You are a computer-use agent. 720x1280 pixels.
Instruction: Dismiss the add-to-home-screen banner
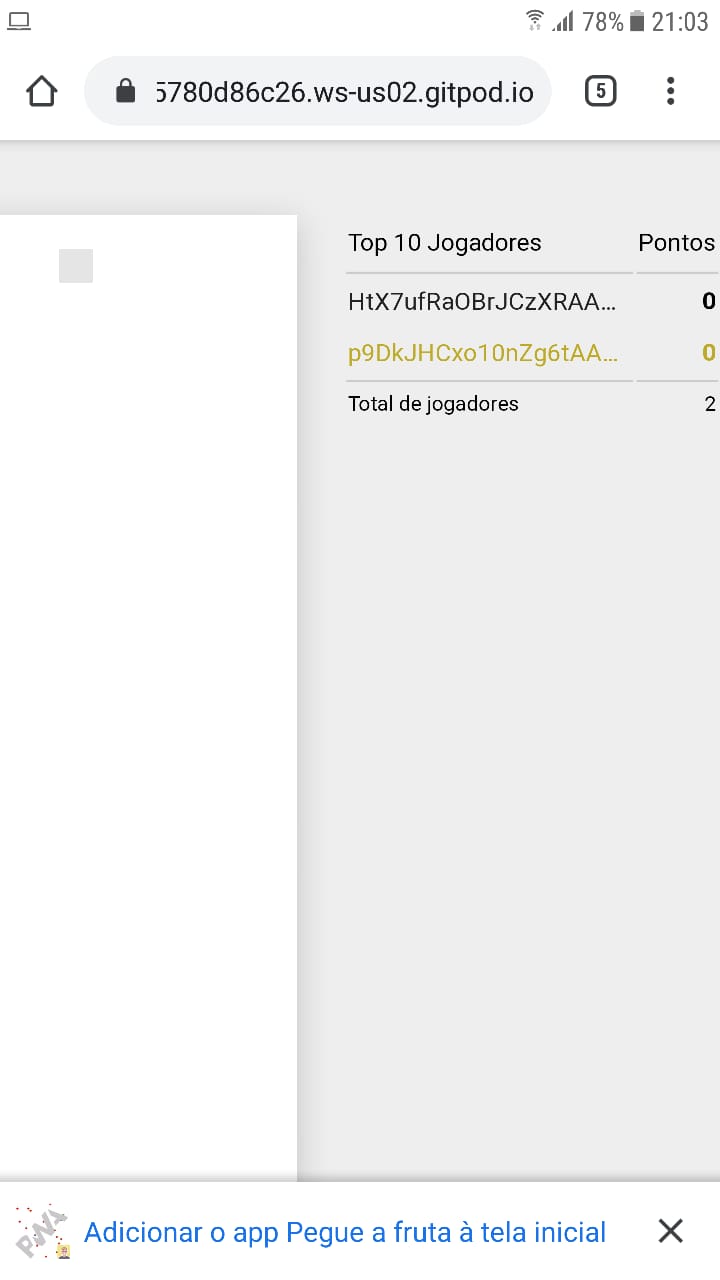pos(671,1231)
